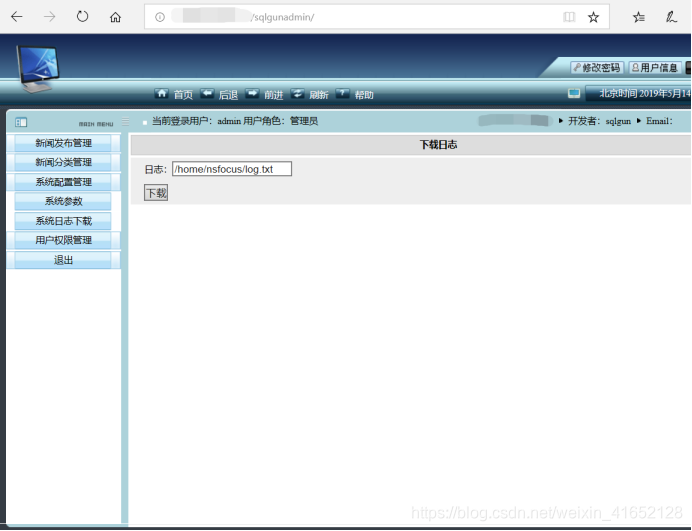692x531 pixels.
Task: Click the browser back arrow
Action: (17, 17)
